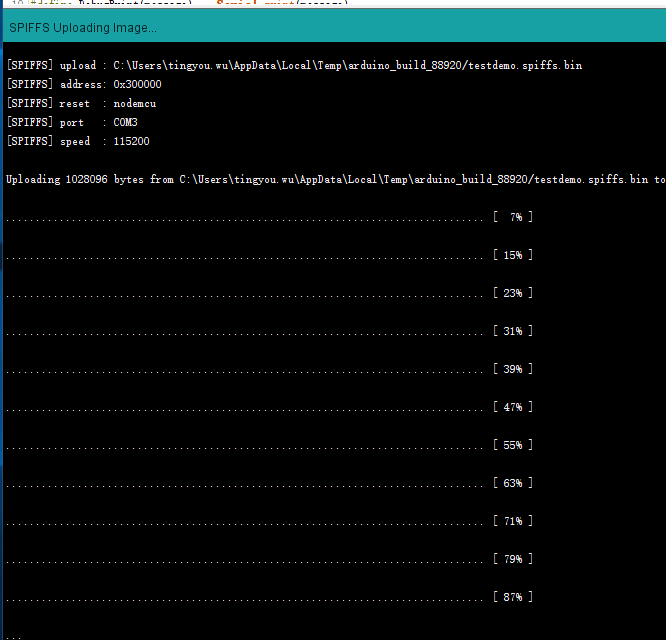Viewport: 666px width, 640px height.
Task: Click the "[ 79% ]" progress marker
Action: [x=513, y=559]
